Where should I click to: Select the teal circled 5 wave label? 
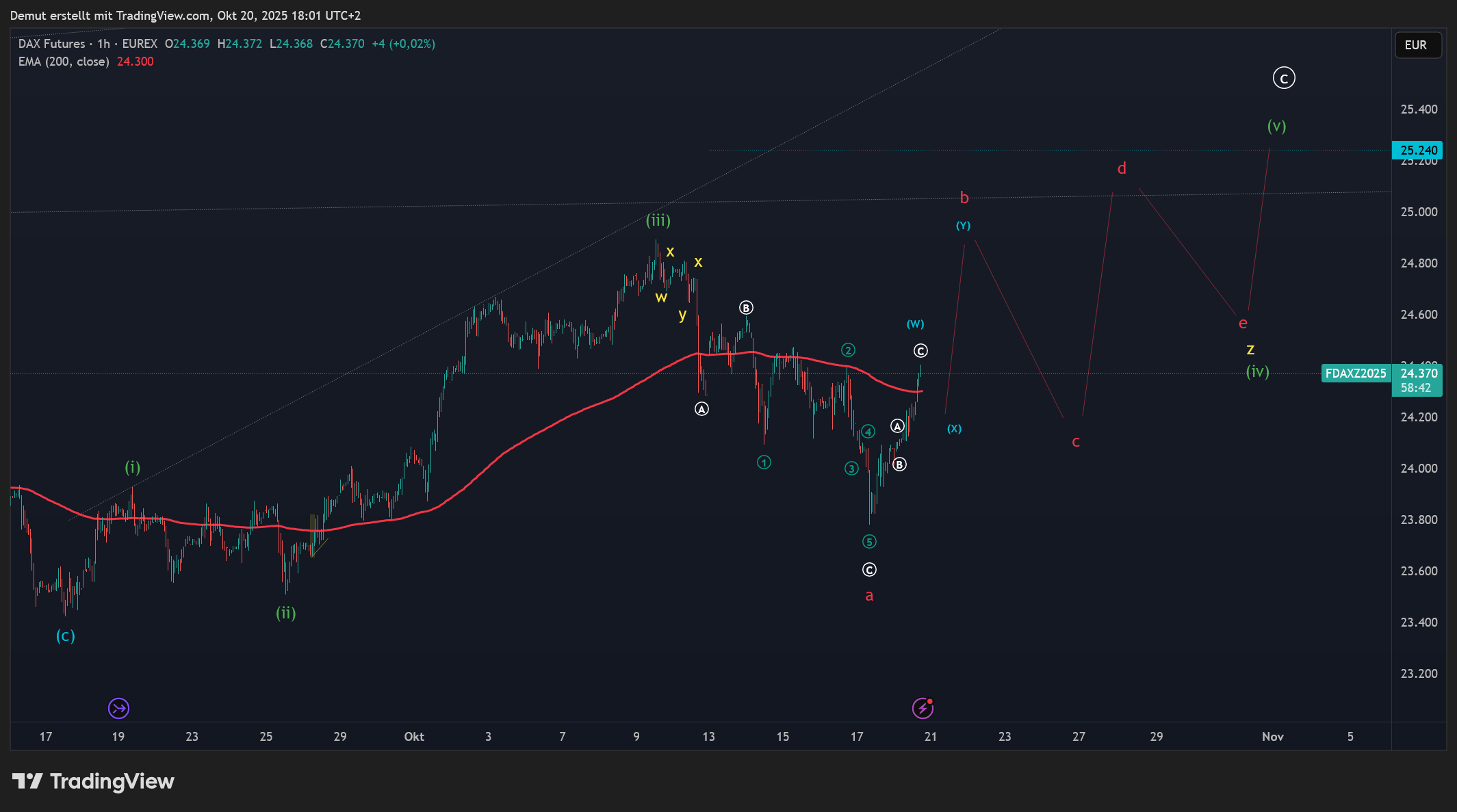click(869, 542)
